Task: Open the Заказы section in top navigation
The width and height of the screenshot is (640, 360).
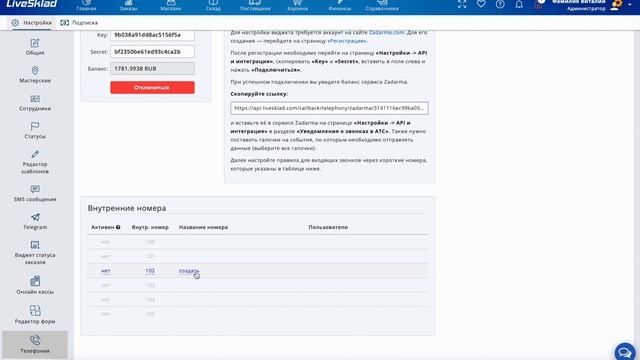Action: (129, 6)
